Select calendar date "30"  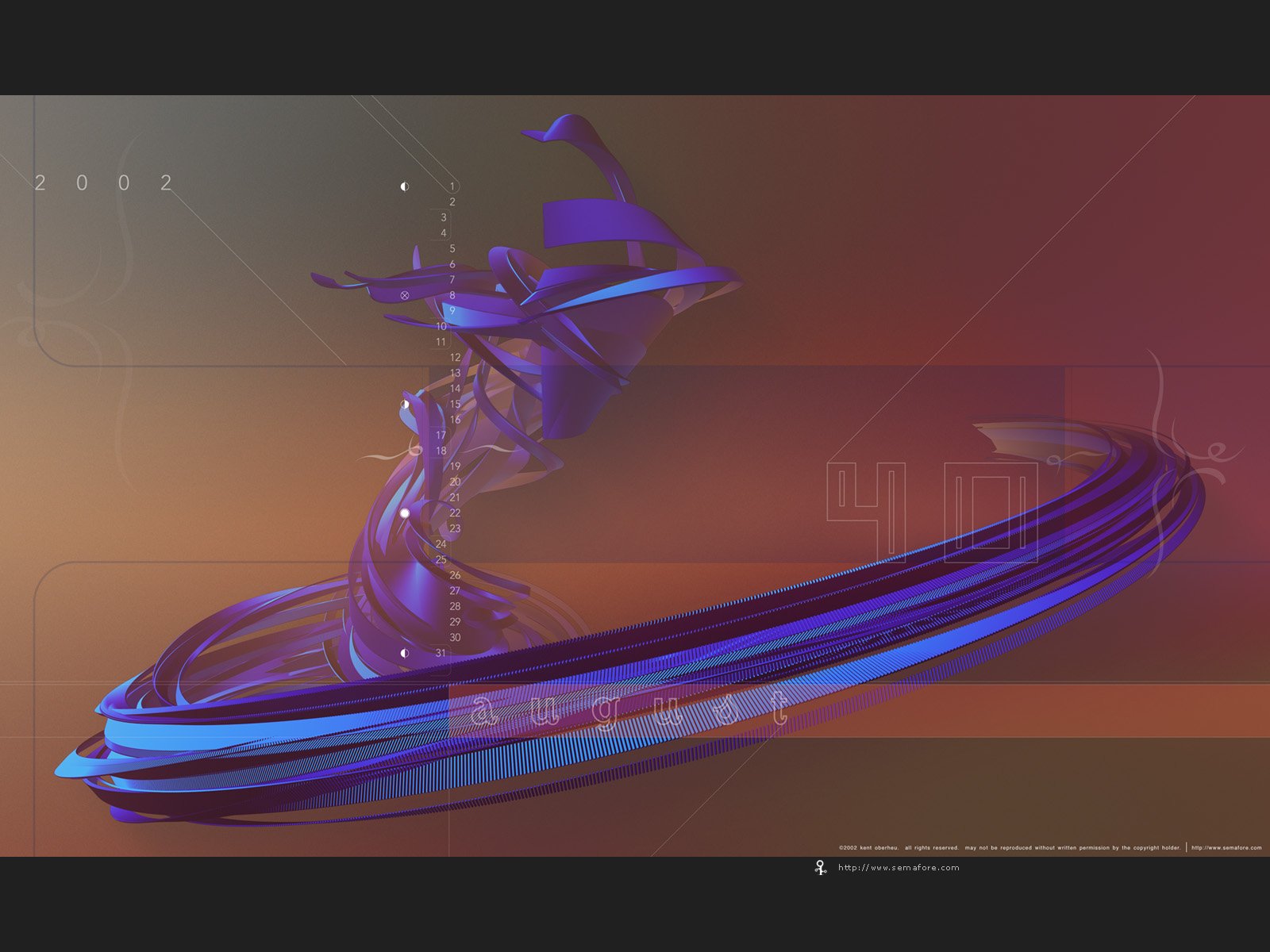tap(455, 637)
